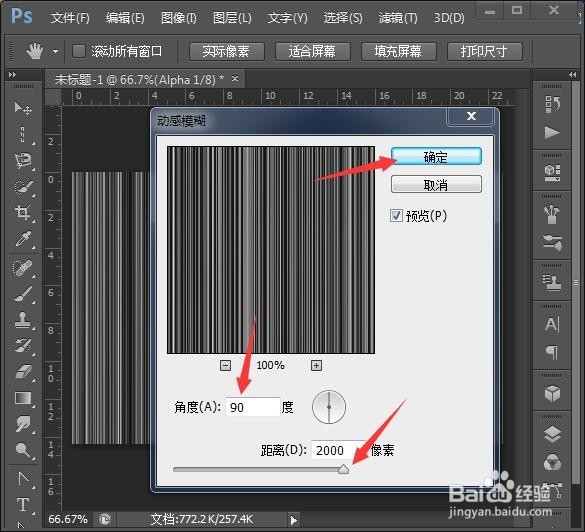Open the 编辑(E) menu
The height and width of the screenshot is (532, 585).
125,18
